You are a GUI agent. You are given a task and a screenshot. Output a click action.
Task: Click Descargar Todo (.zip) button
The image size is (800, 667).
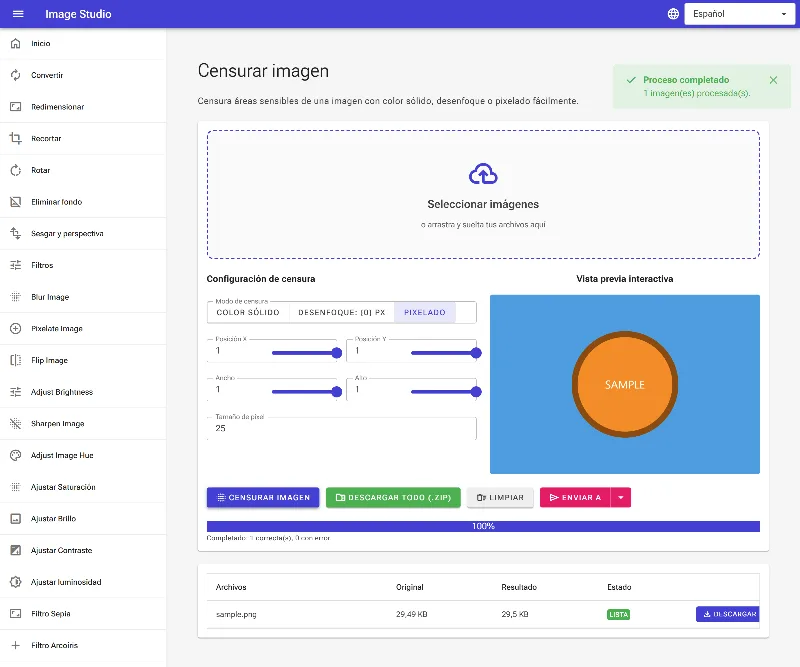[x=393, y=498]
